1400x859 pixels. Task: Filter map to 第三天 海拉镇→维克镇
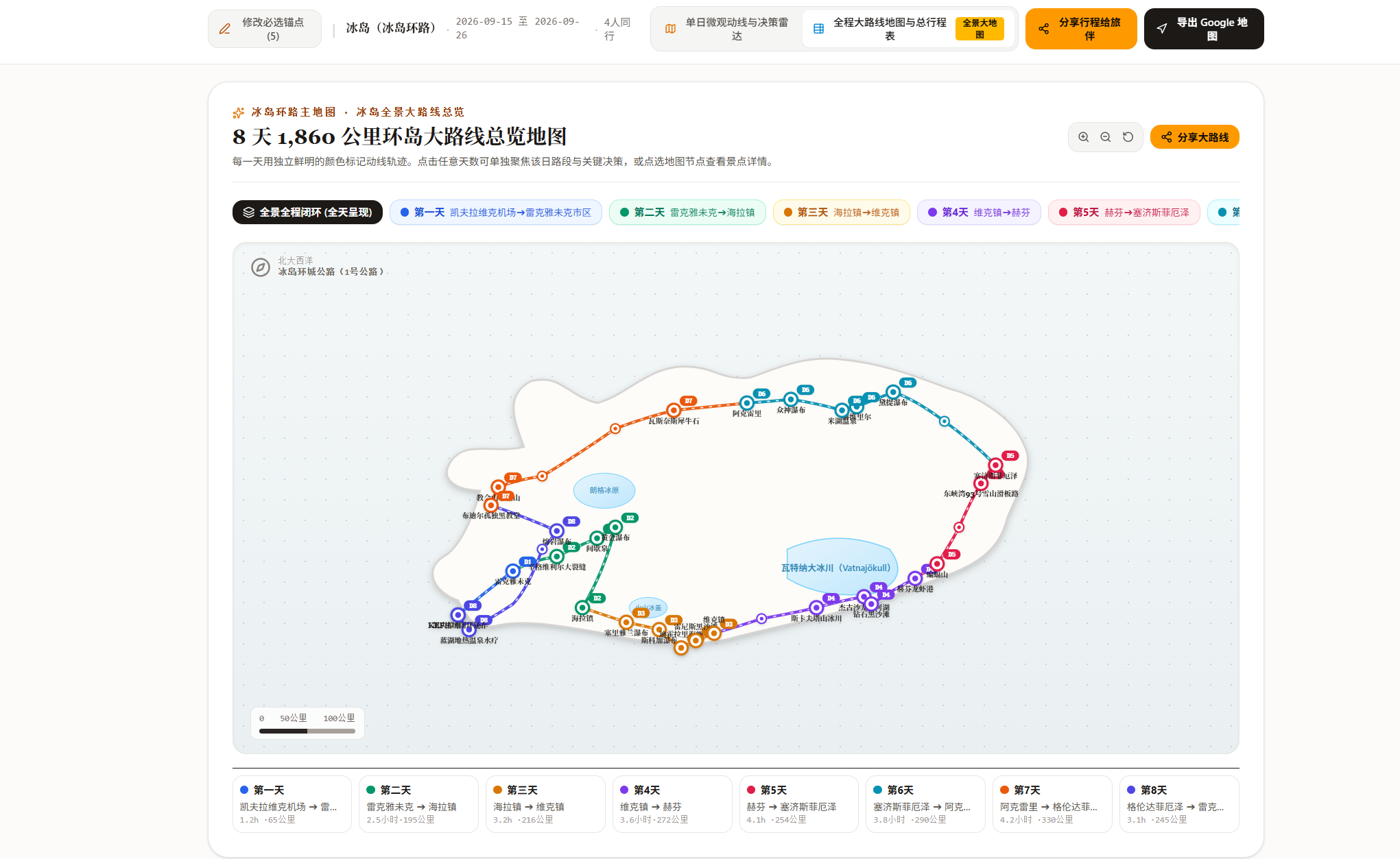coord(842,213)
